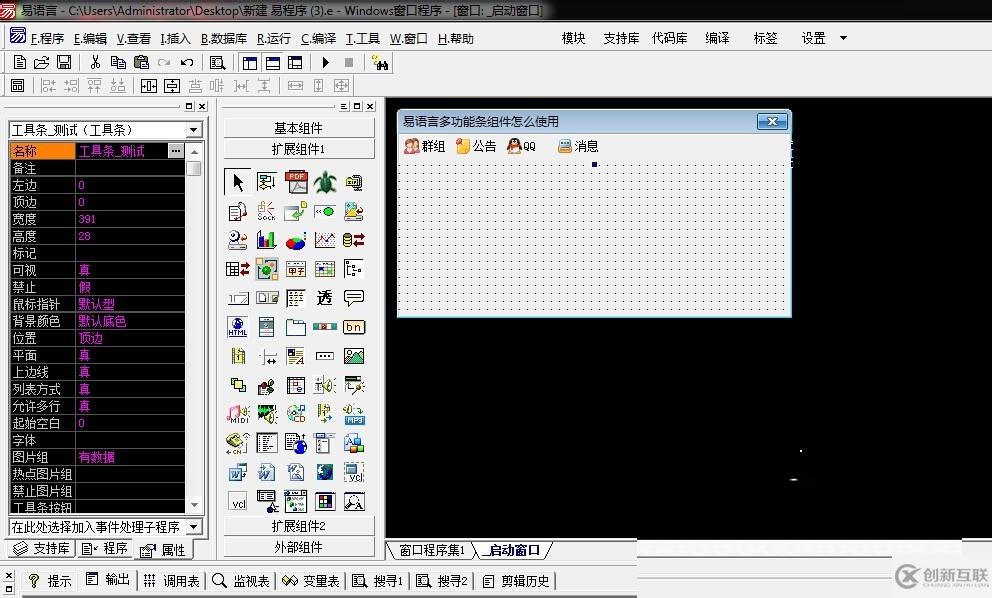Pick the globe browser component icon
992x598 pixels.
[x=325, y=472]
